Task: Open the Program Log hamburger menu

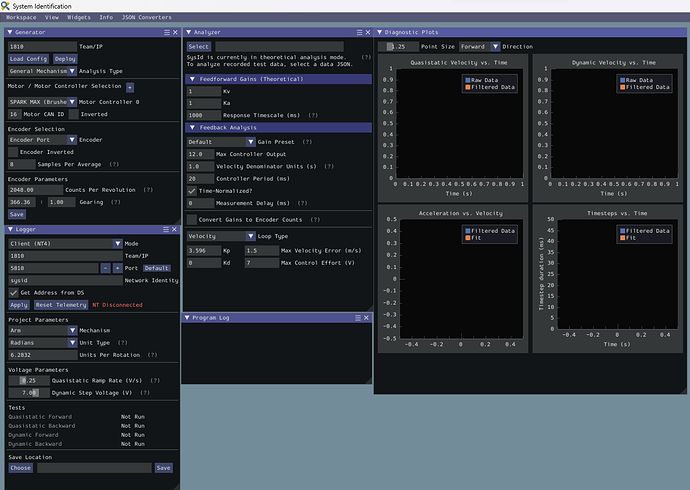Action: click(x=358, y=318)
